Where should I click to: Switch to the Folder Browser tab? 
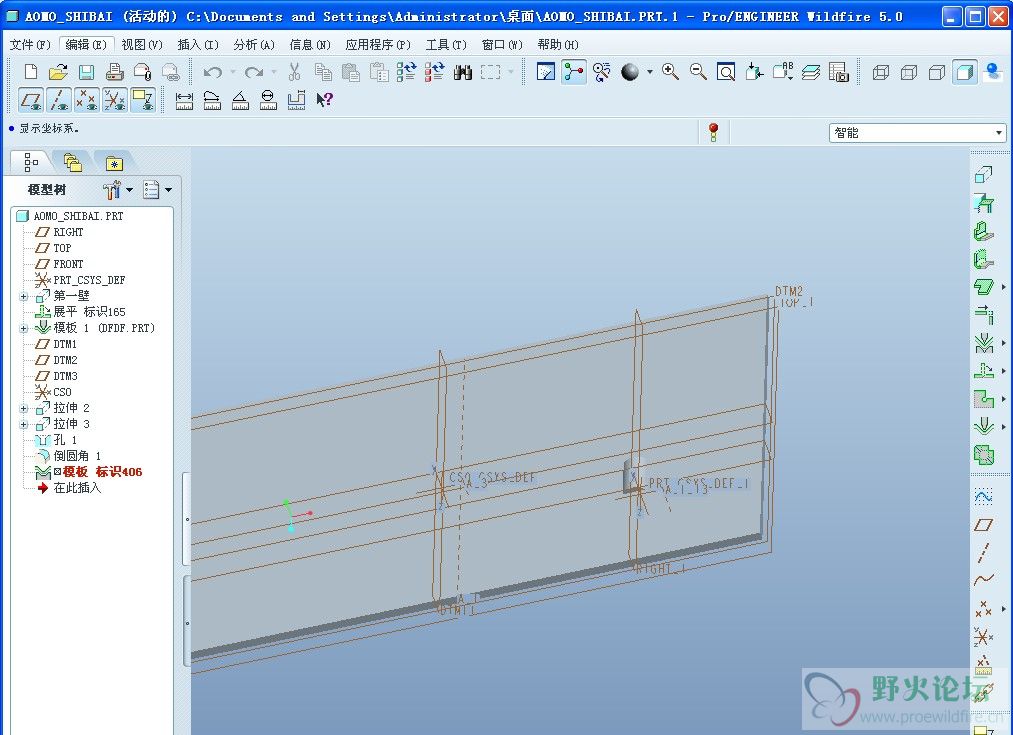(72, 161)
